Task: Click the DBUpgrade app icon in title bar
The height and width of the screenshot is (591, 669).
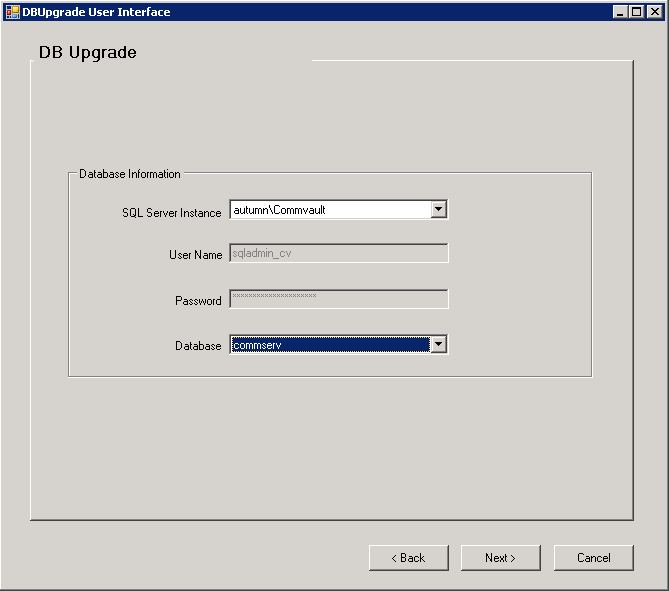Action: [13, 12]
